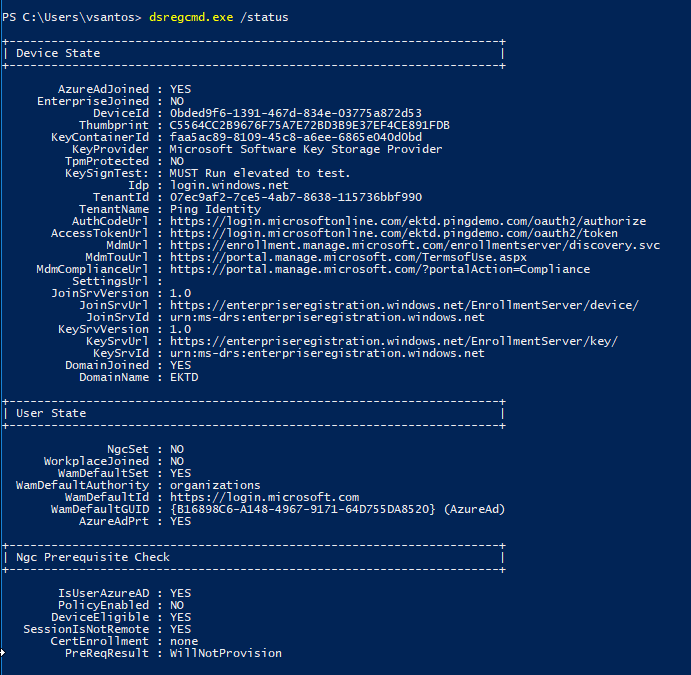Open the AuthCodeUrl authorize link
Screen dimensions: 691x675
point(407,221)
